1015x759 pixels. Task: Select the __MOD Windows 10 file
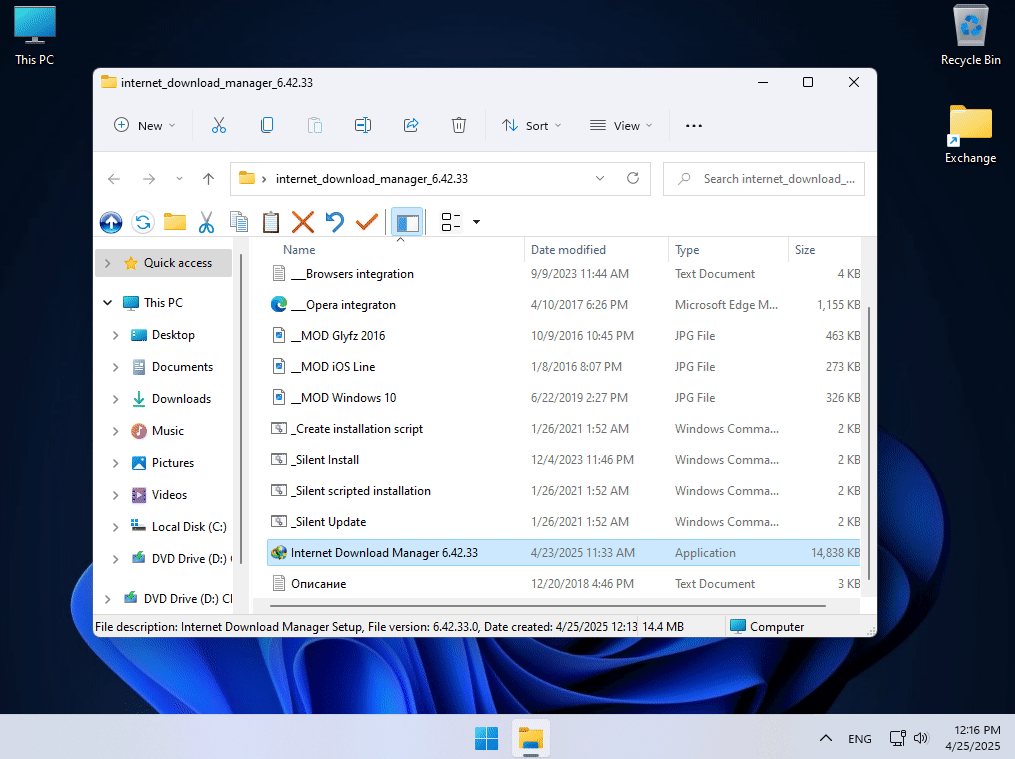tap(563, 397)
